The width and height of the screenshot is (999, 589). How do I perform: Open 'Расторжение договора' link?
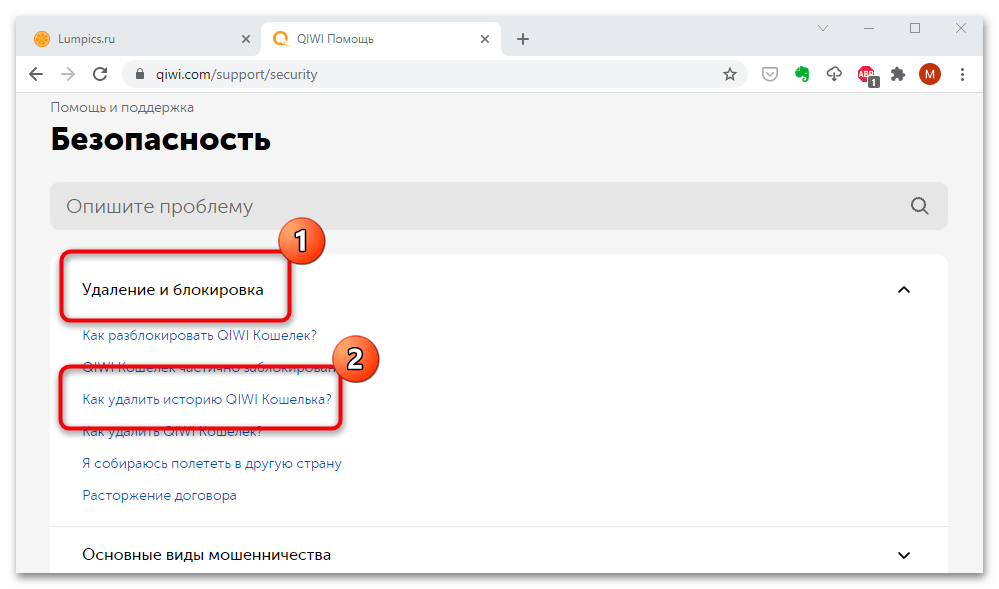(159, 495)
